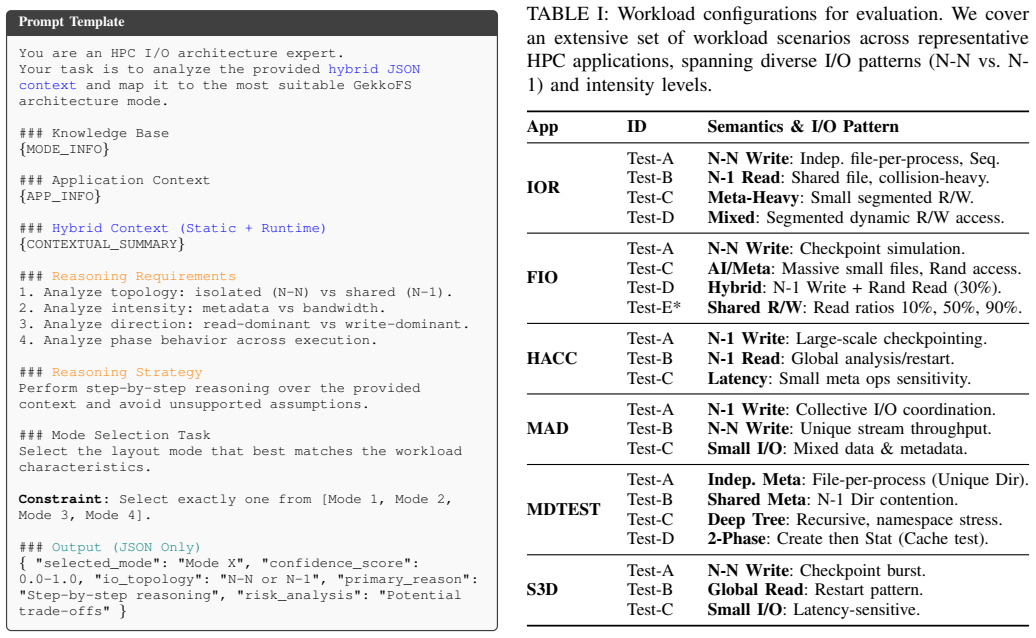Click 'N-N Write: Unique stream throughput.' row

849,429
